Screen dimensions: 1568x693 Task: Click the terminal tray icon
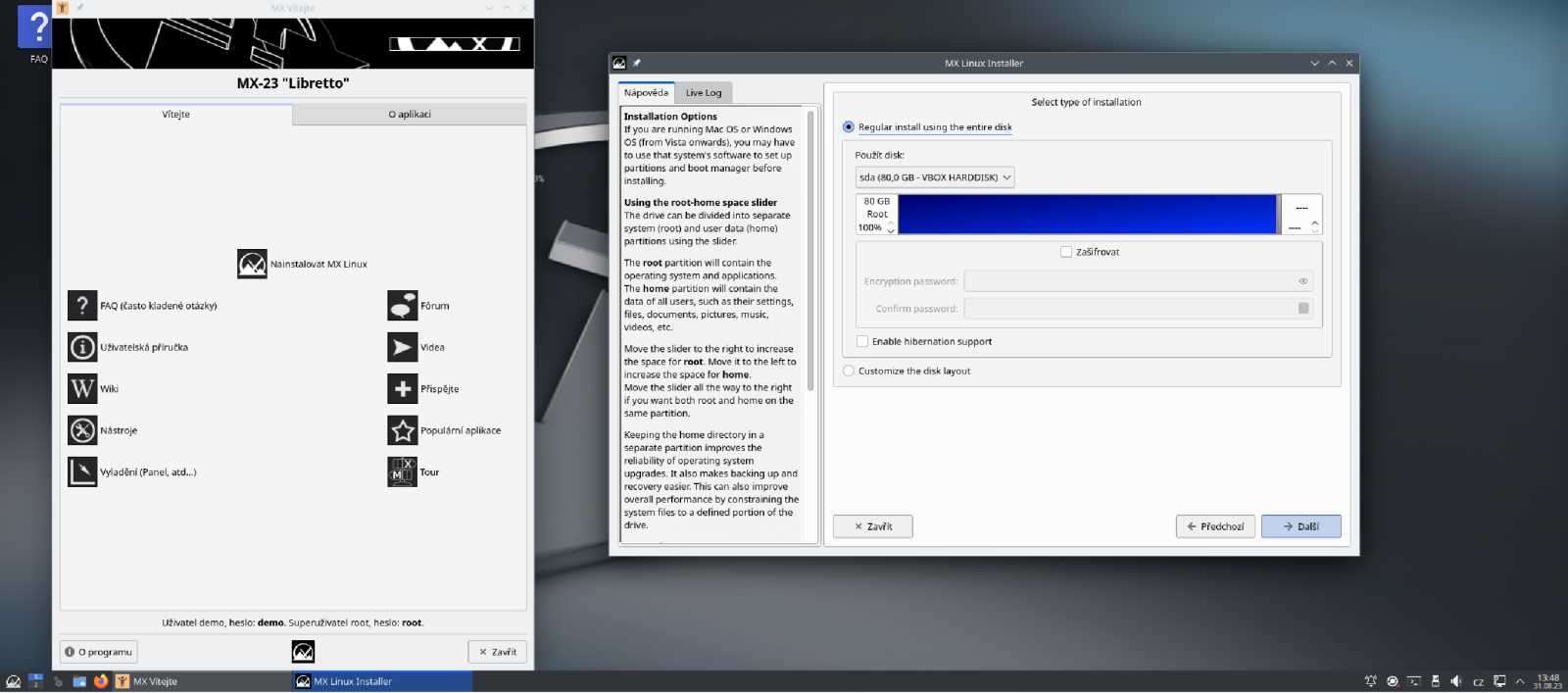1414,681
